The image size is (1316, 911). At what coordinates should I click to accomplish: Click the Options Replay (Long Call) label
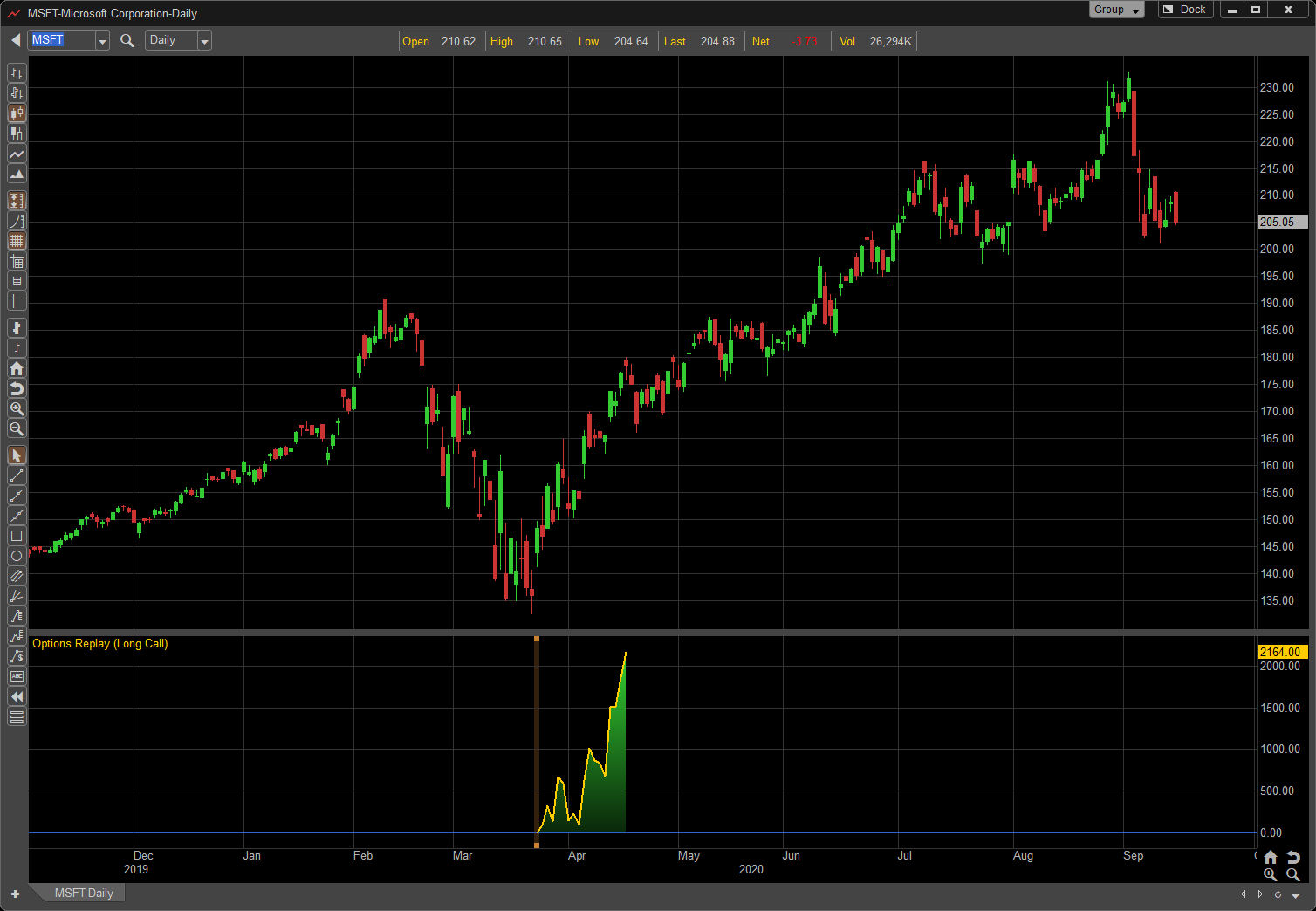(x=100, y=644)
